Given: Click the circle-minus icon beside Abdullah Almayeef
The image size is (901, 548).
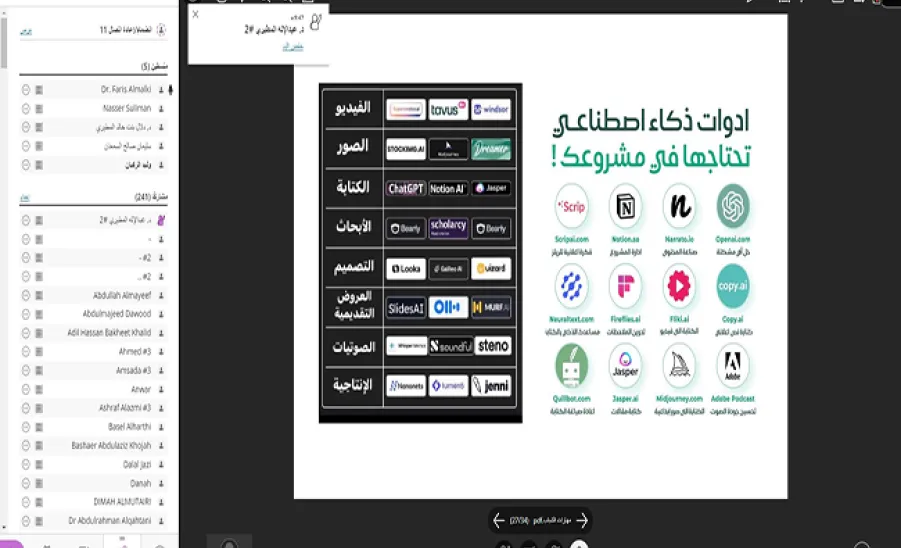Looking at the screenshot, I should [26, 295].
